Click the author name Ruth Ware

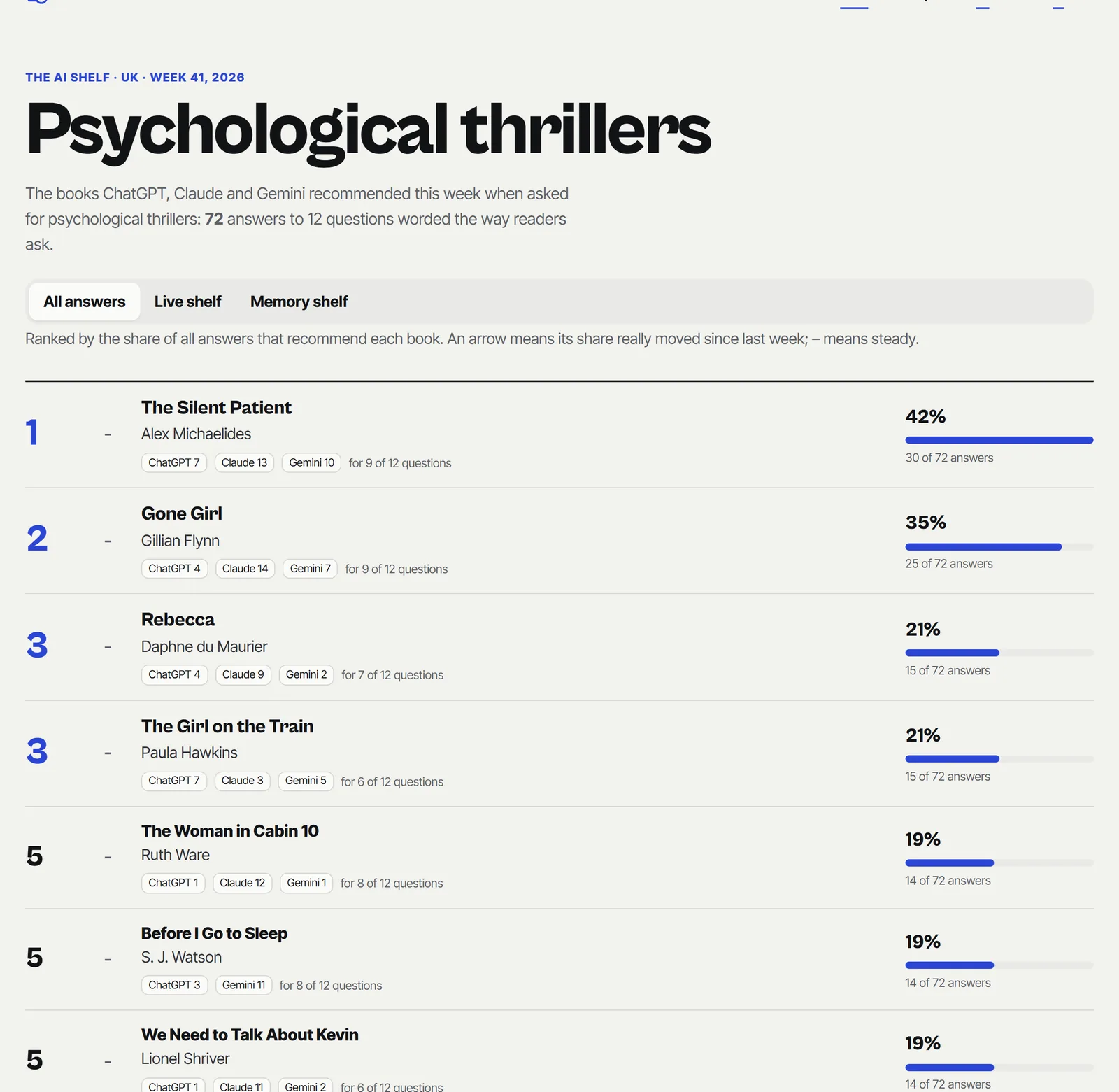tap(176, 855)
